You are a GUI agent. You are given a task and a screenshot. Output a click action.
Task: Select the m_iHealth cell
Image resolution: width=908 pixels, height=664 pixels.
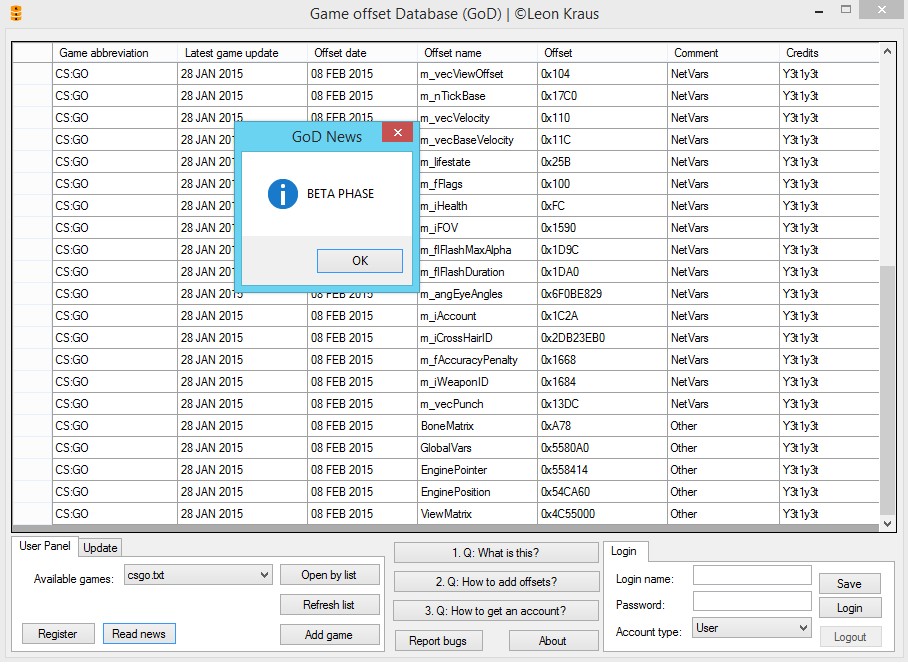[x=477, y=206]
